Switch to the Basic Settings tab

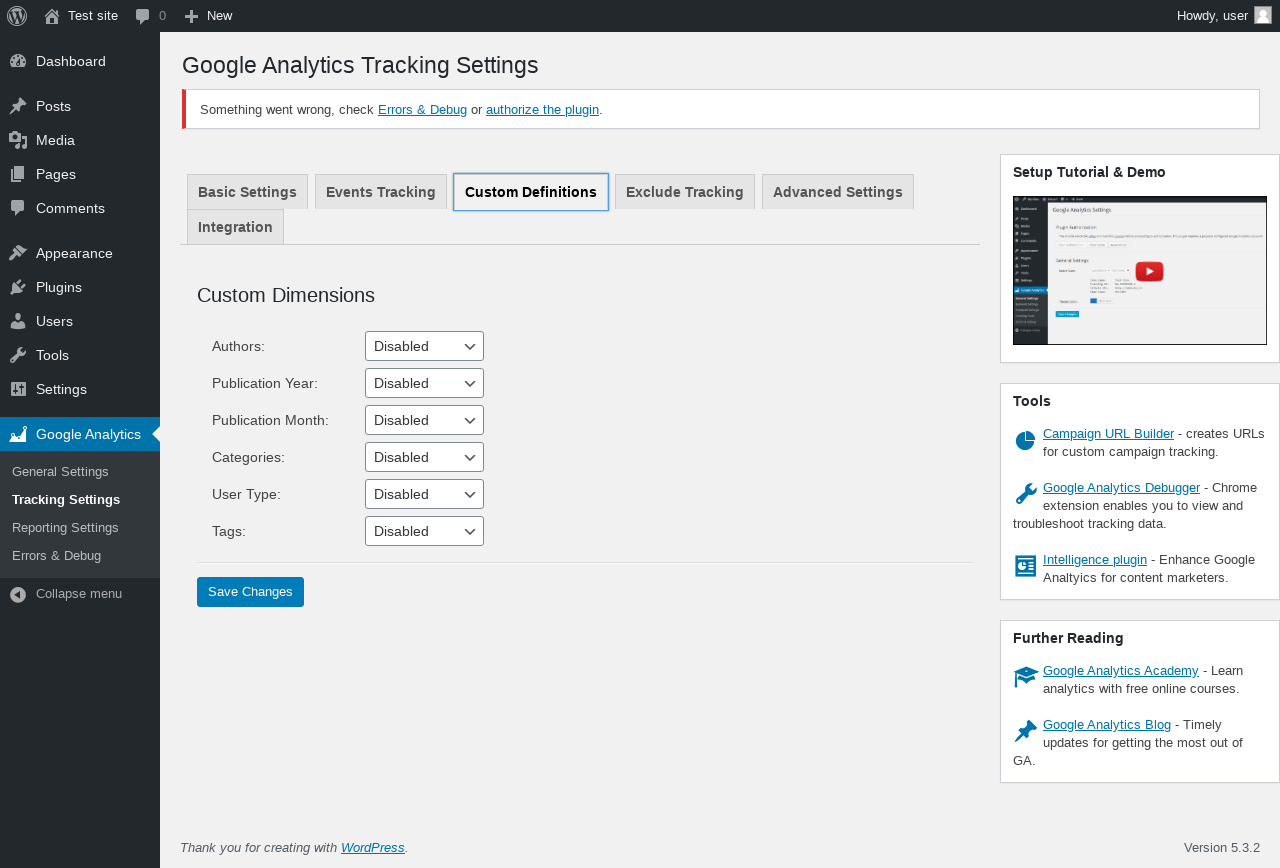point(247,192)
